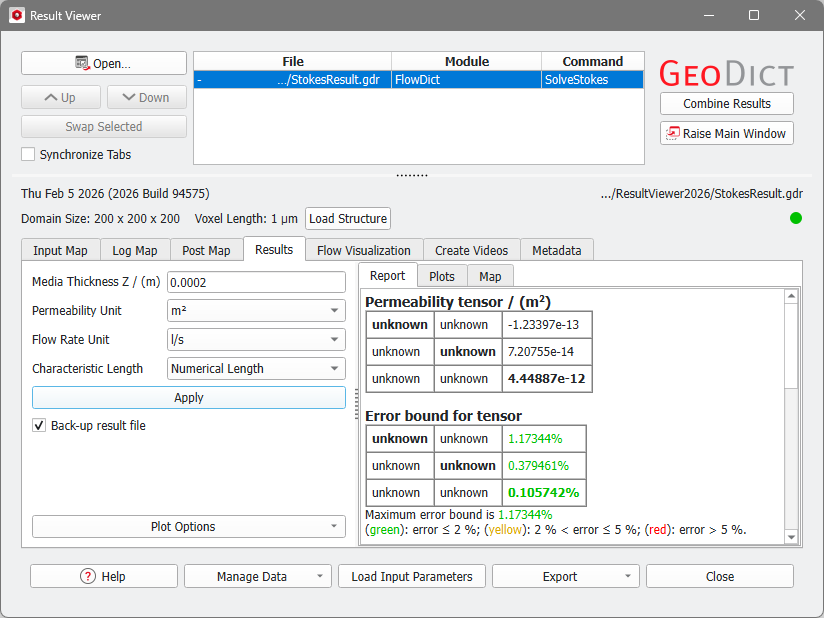Click the green status indicator dot

click(795, 218)
